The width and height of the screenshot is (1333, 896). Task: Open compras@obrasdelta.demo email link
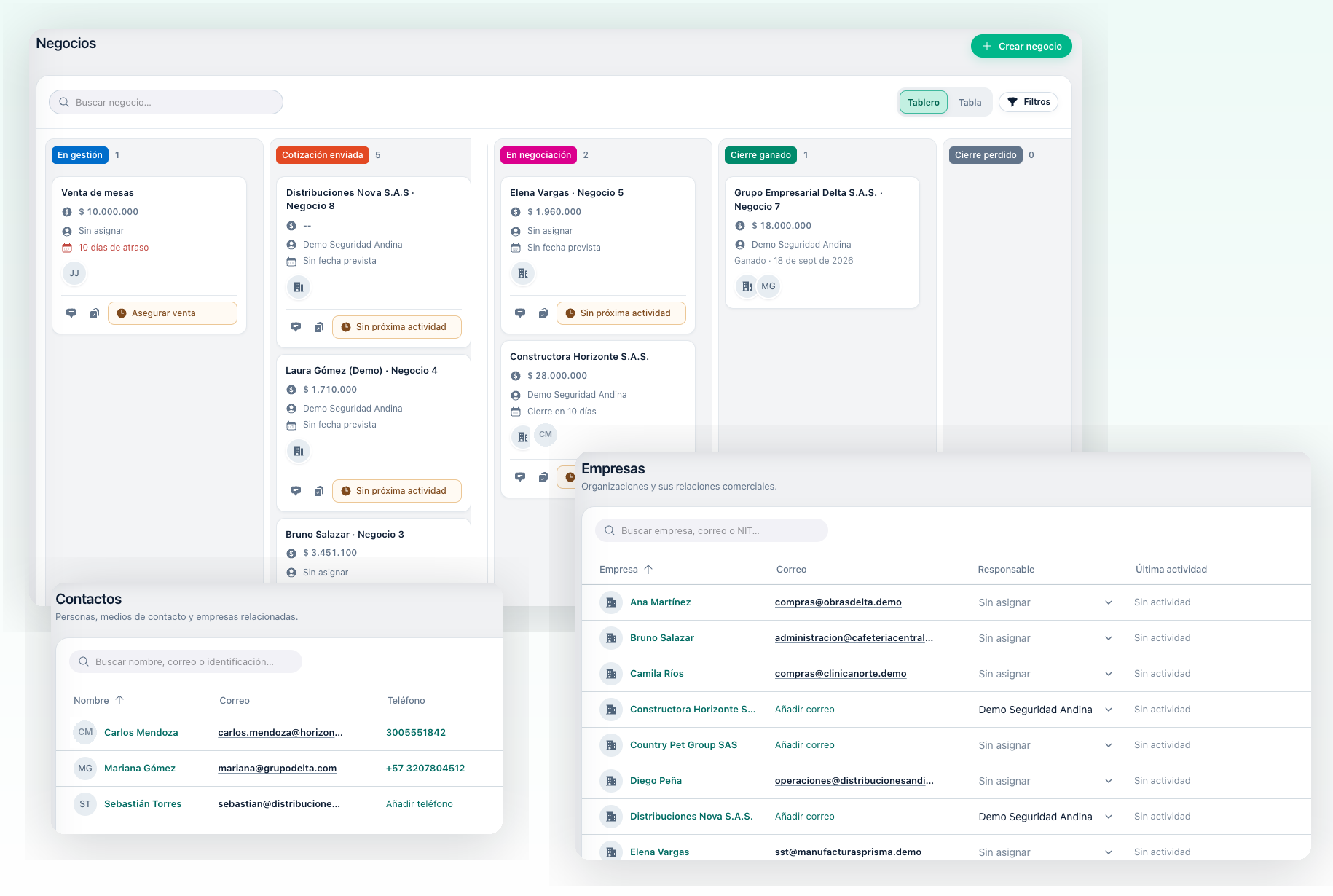838,602
